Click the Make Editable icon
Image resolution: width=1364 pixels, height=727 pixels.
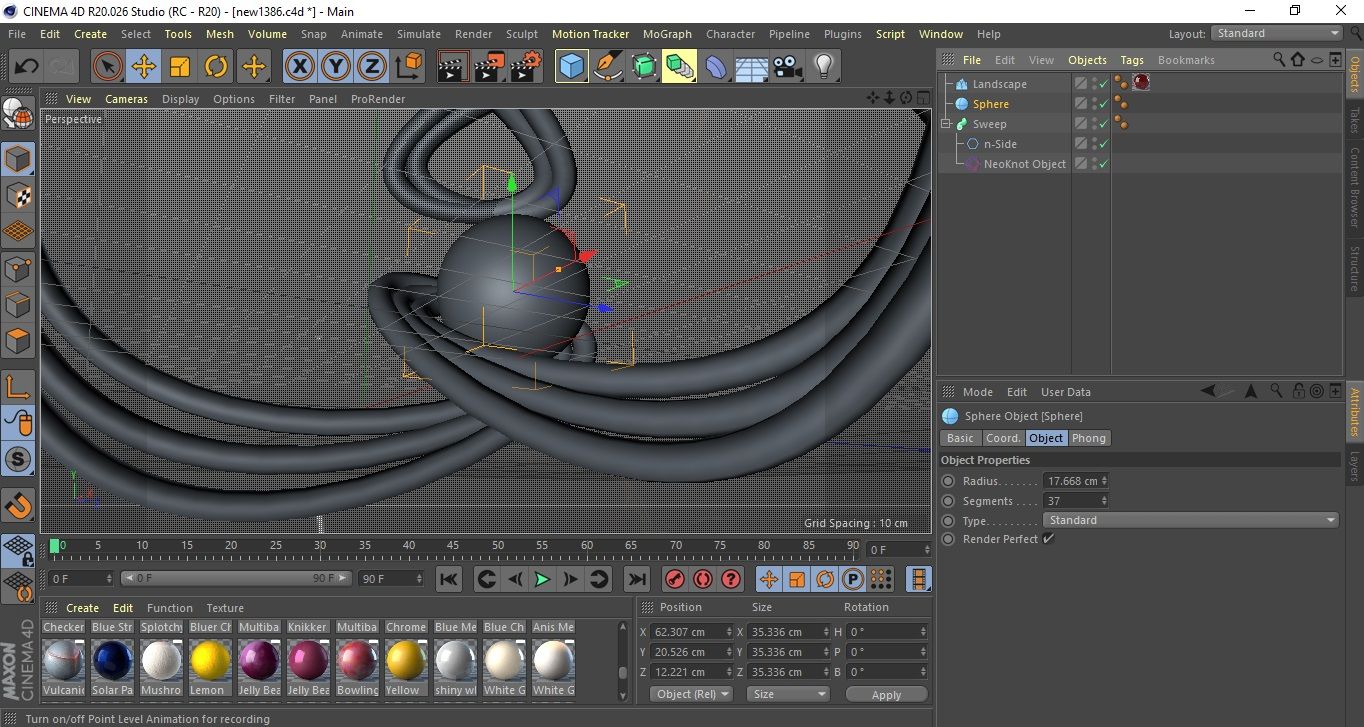coord(18,114)
